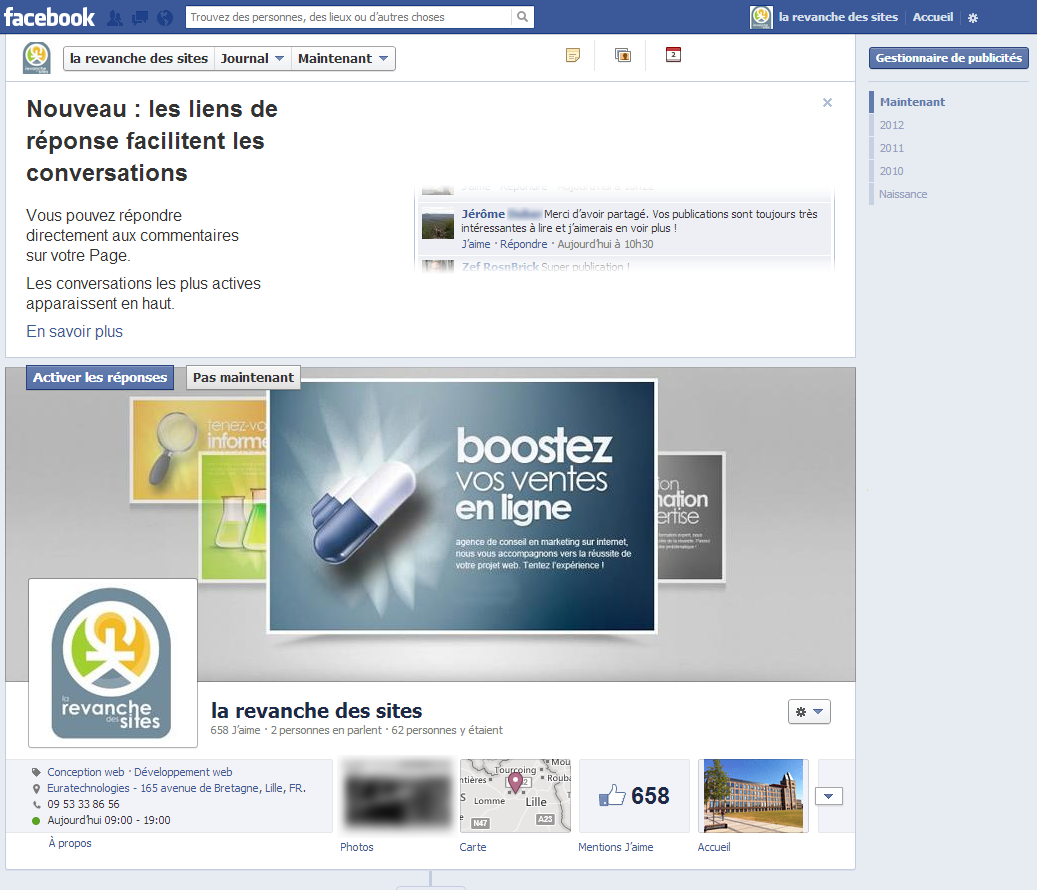The height and width of the screenshot is (890, 1037).
Task: Click Répondre under Jérôme's comment
Action: coord(523,244)
